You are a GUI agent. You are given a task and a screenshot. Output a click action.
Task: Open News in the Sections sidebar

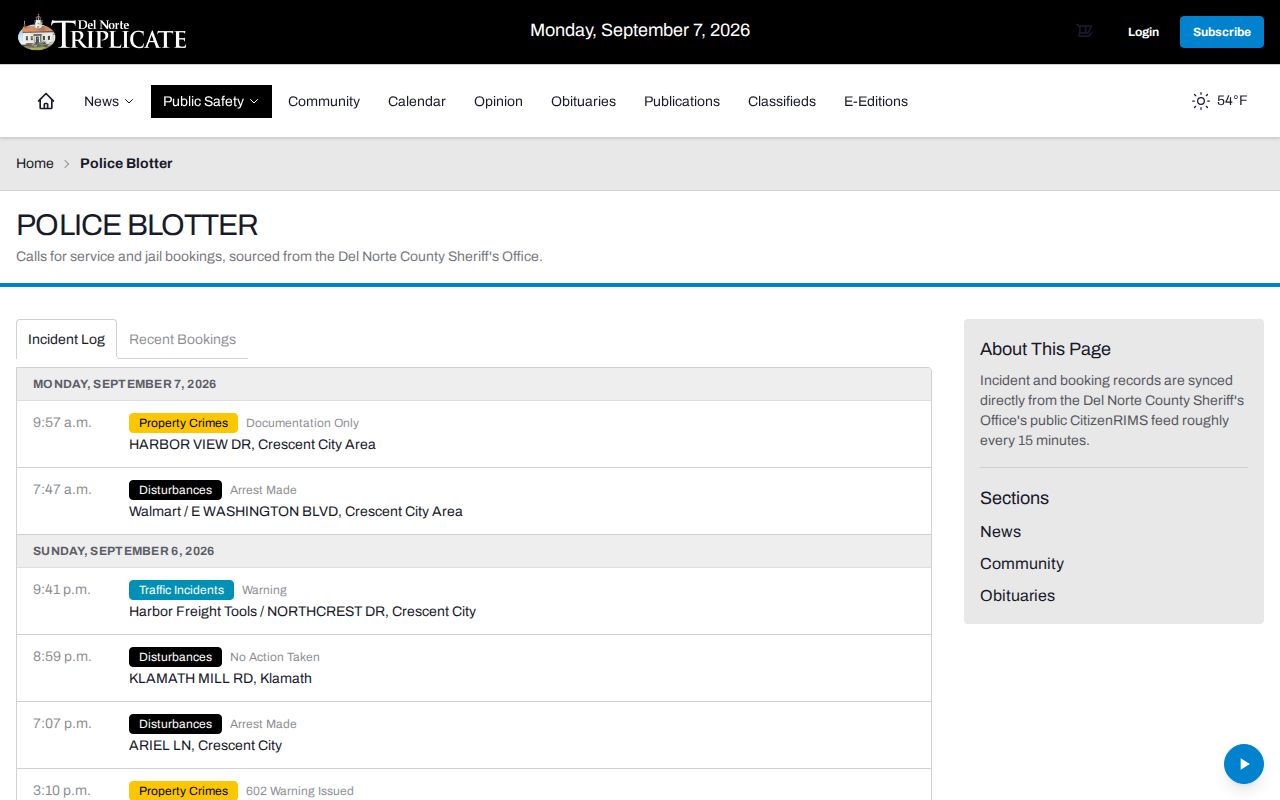point(1000,532)
